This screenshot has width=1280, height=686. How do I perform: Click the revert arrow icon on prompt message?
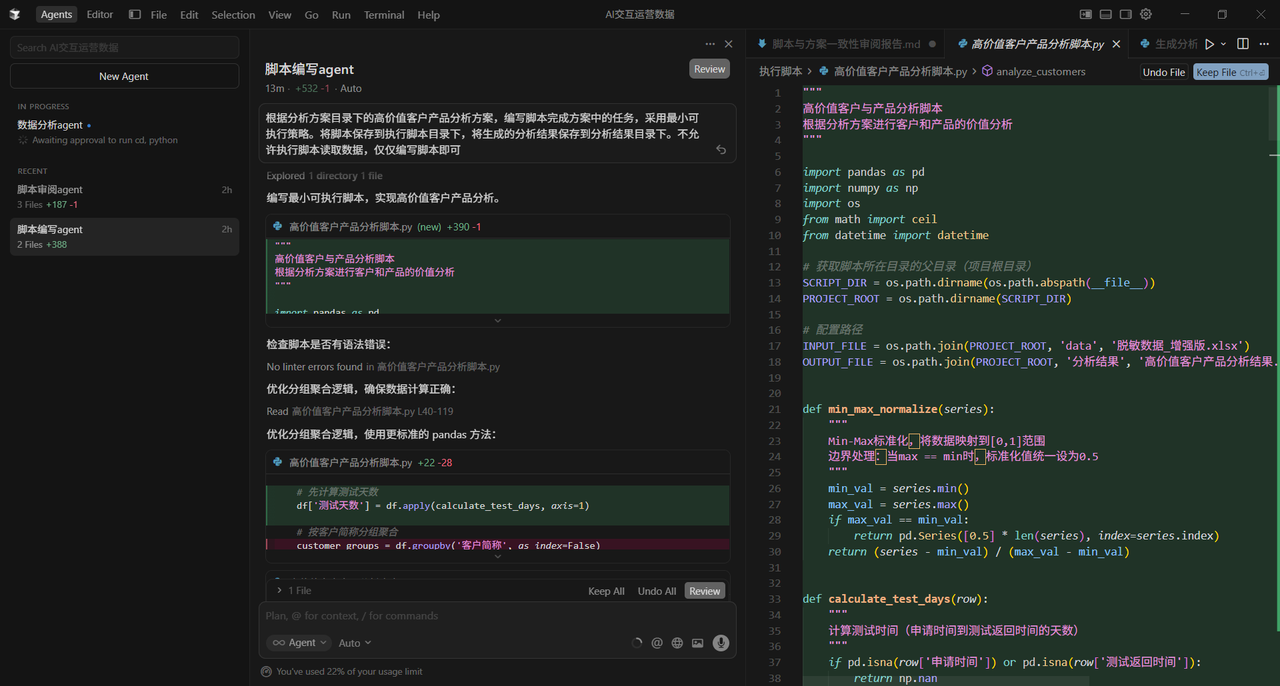(x=721, y=150)
